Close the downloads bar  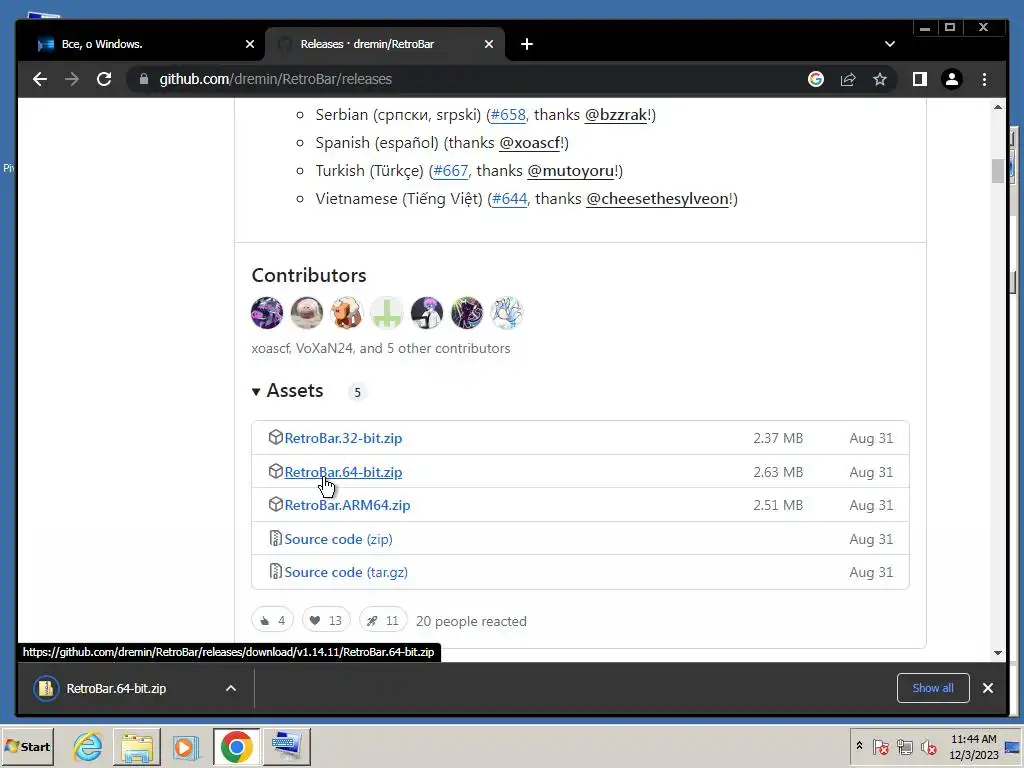pos(987,688)
